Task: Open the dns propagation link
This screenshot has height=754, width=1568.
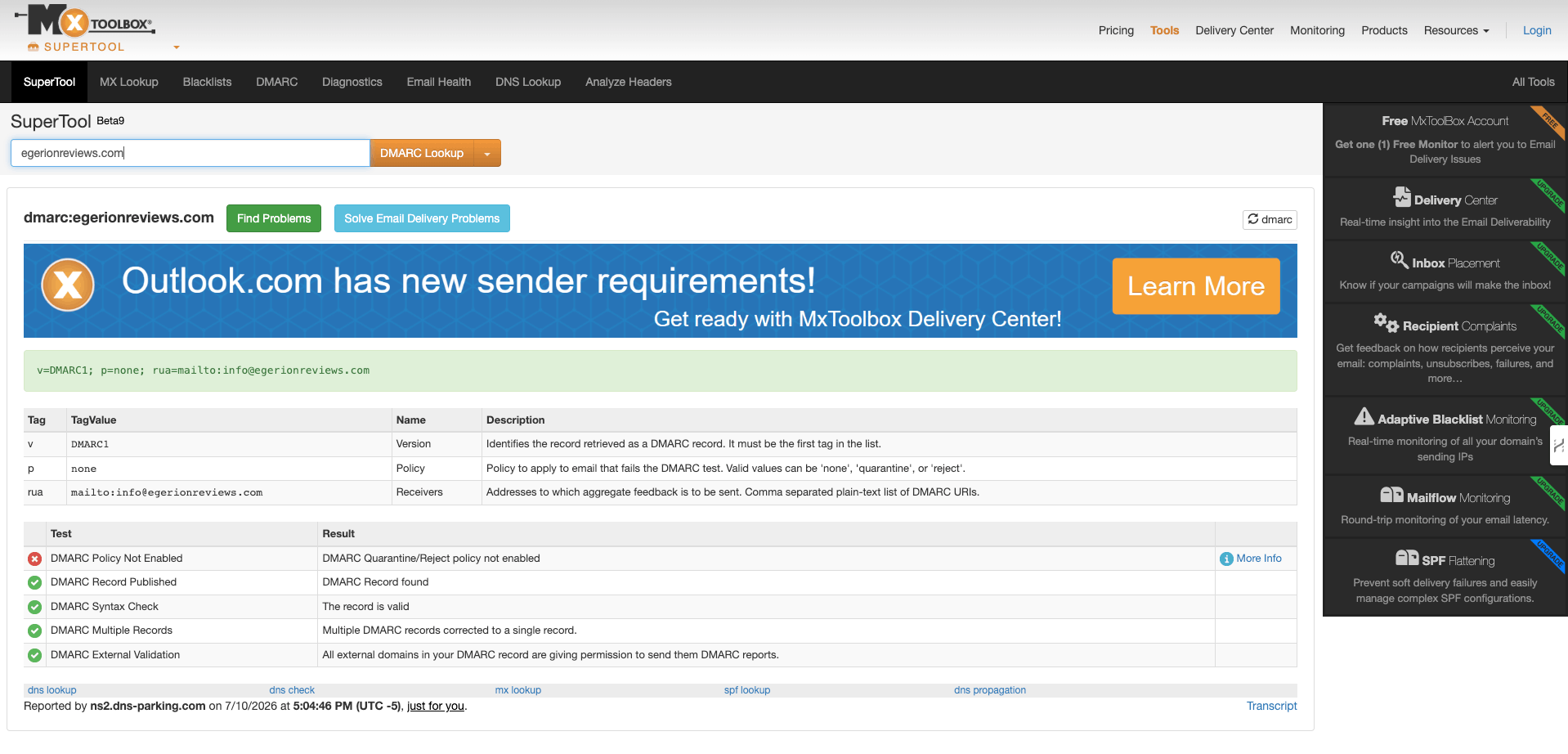Action: (990, 690)
